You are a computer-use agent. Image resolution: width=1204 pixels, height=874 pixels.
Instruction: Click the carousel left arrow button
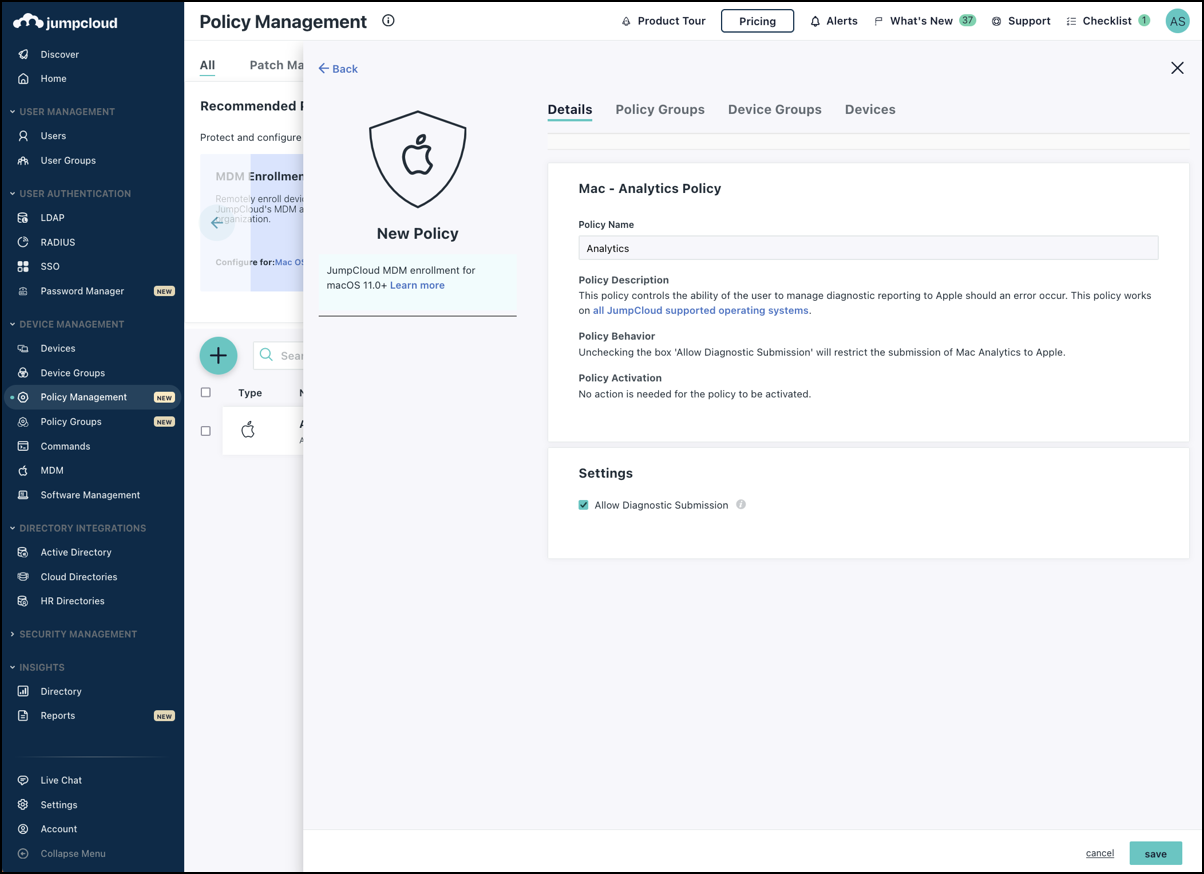click(217, 222)
